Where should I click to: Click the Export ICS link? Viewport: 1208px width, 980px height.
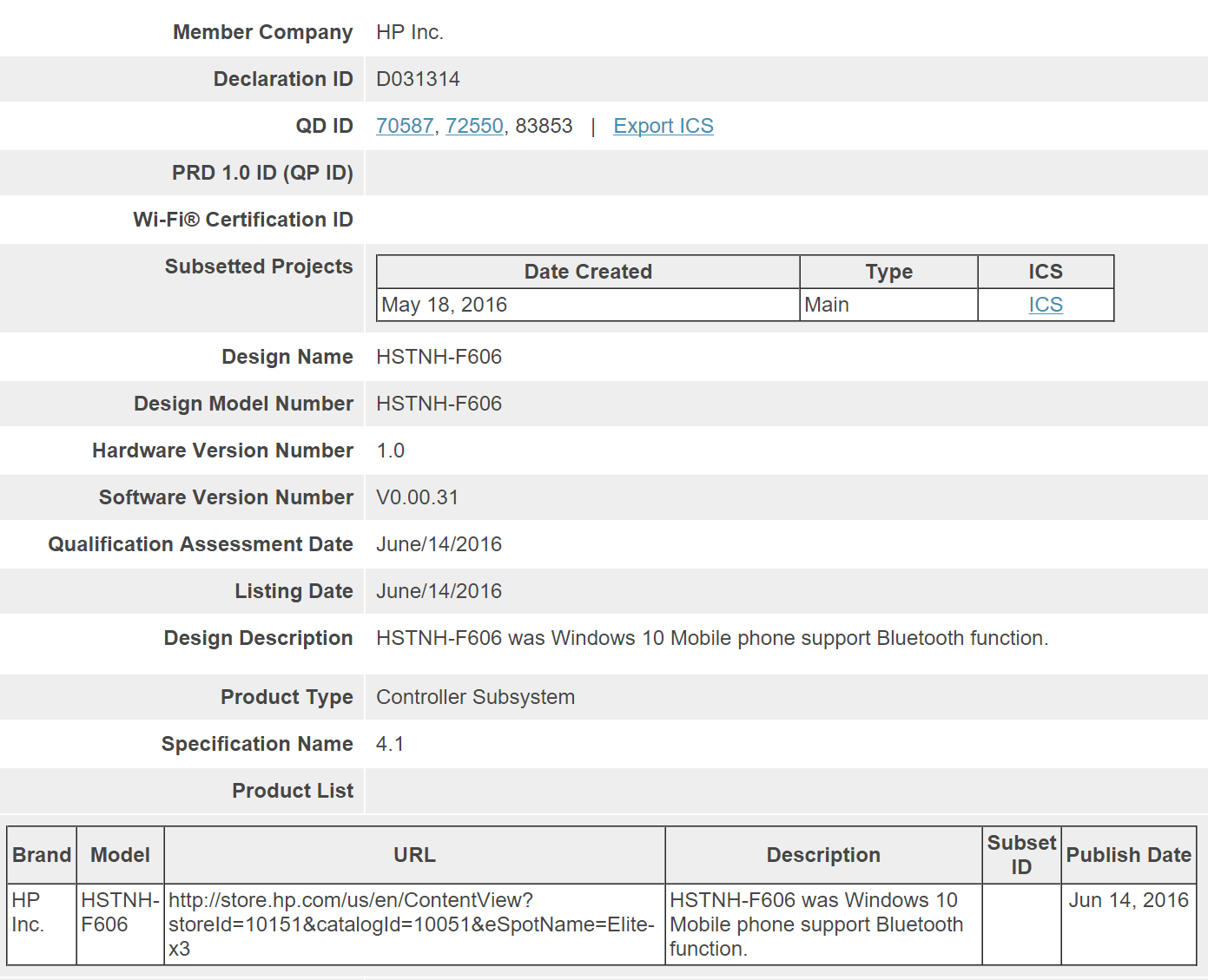tap(663, 126)
